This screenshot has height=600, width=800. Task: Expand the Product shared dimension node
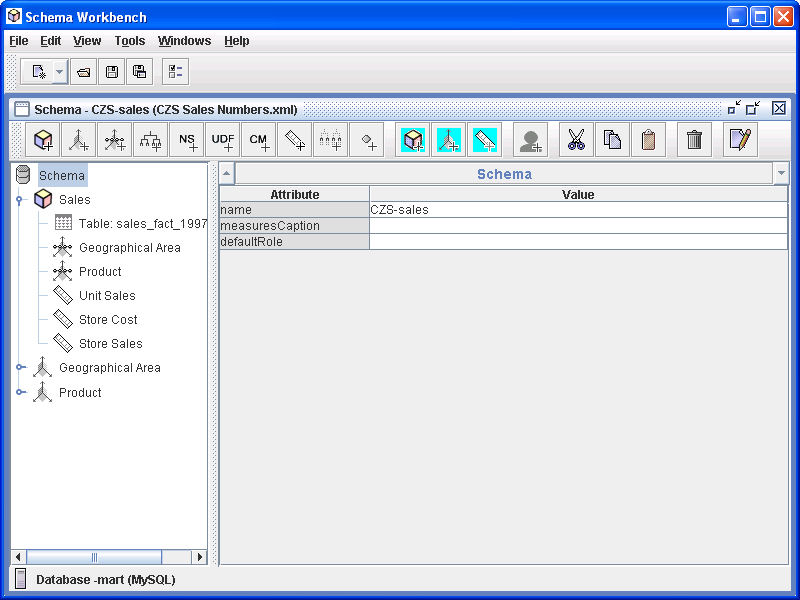[20, 392]
